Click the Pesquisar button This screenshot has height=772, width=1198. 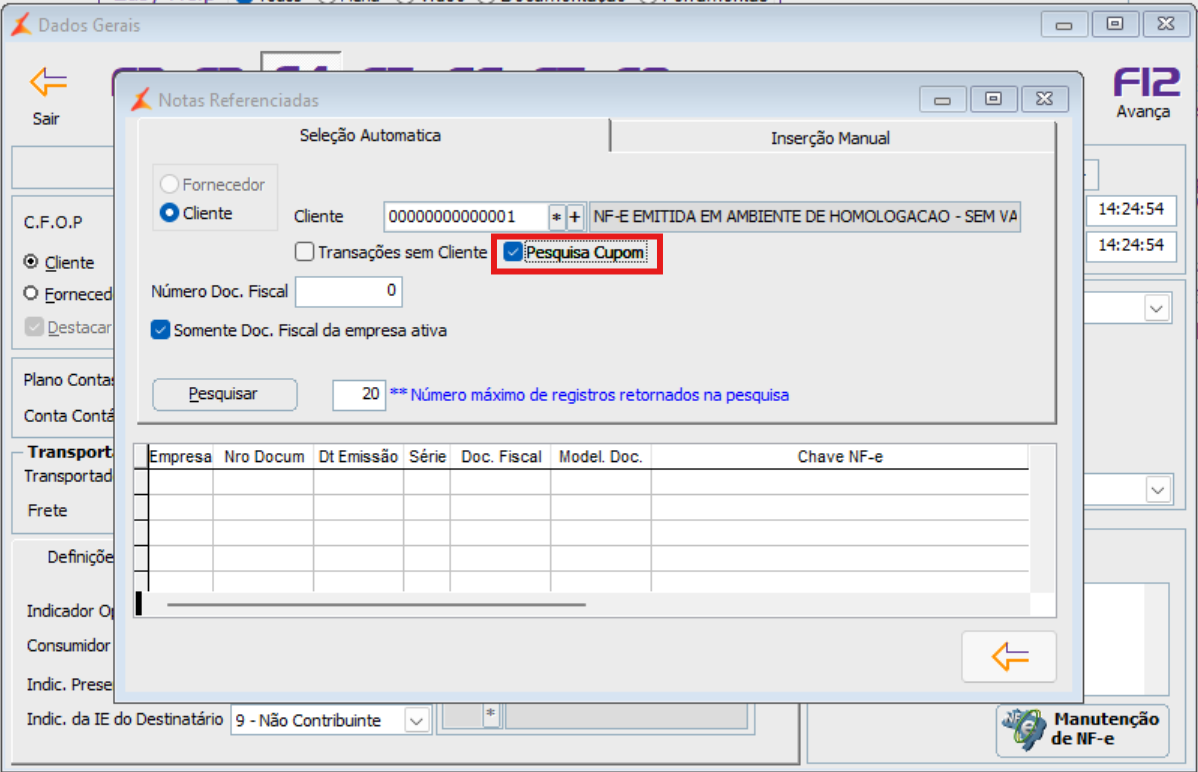pyautogui.click(x=224, y=394)
